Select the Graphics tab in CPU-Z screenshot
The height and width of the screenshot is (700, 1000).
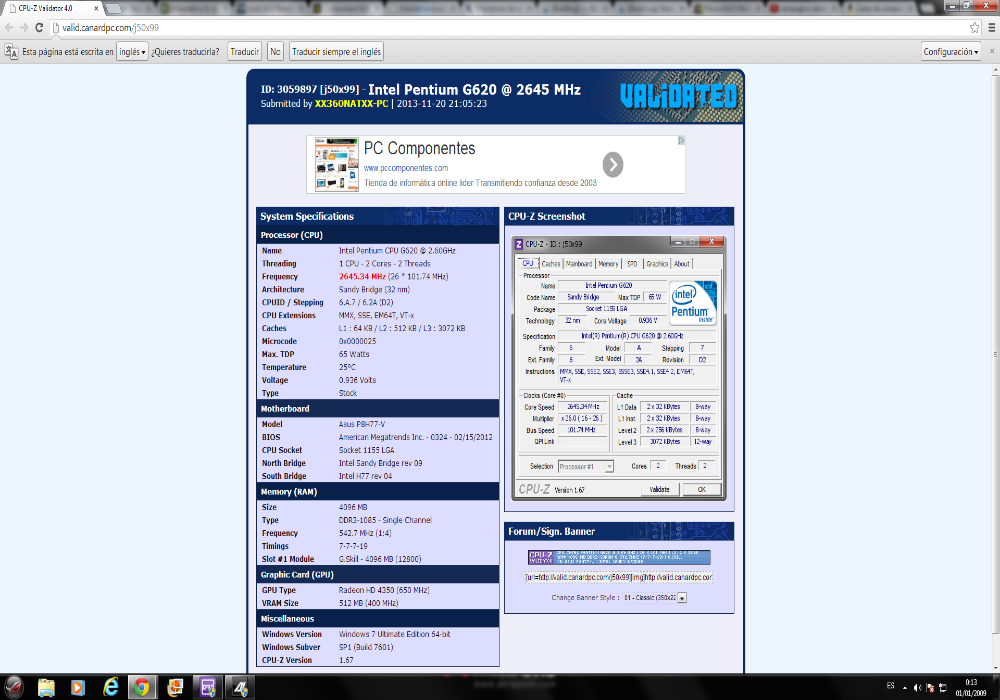[x=657, y=264]
